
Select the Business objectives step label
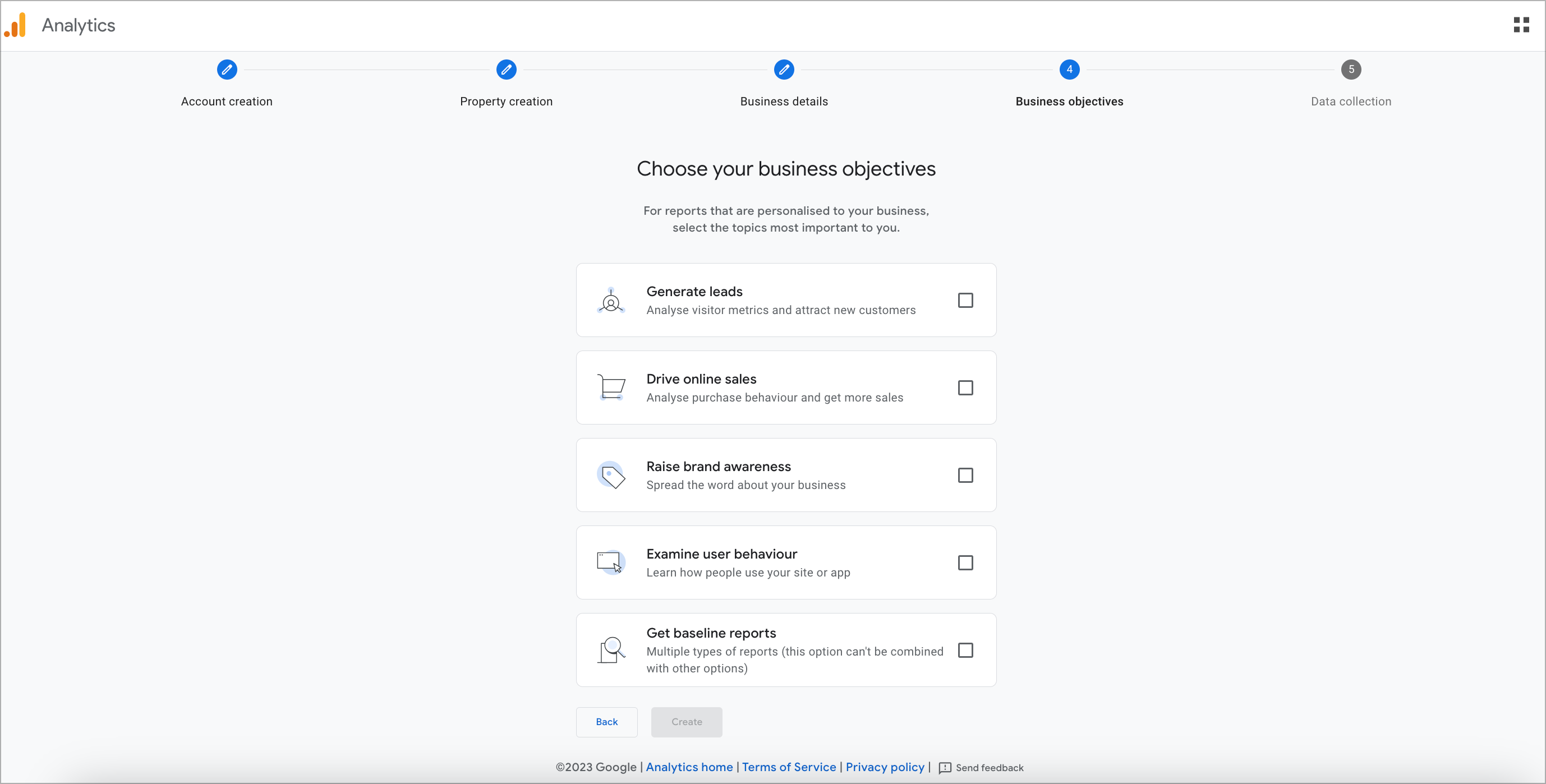pos(1069,102)
